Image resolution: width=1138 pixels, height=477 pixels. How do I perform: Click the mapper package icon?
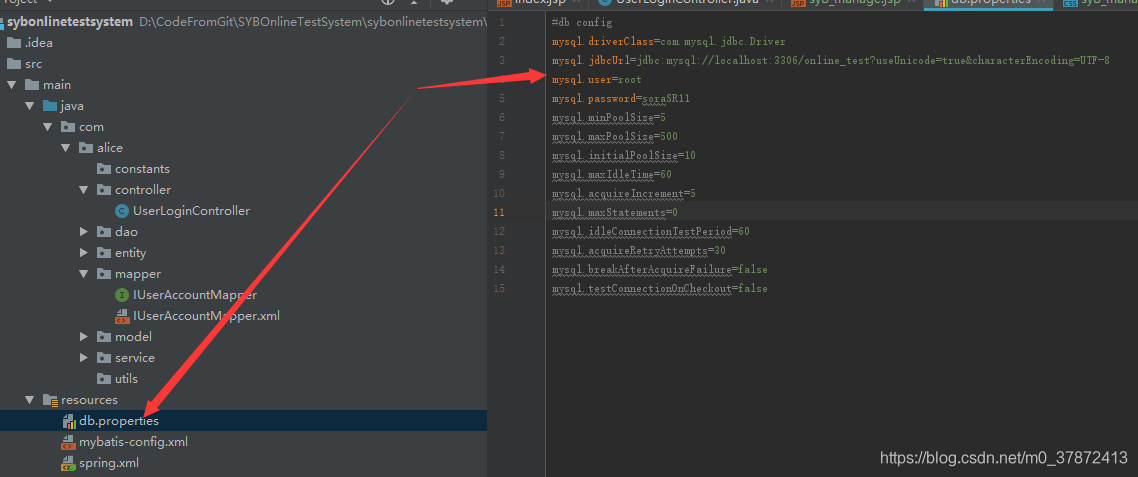pyautogui.click(x=104, y=274)
